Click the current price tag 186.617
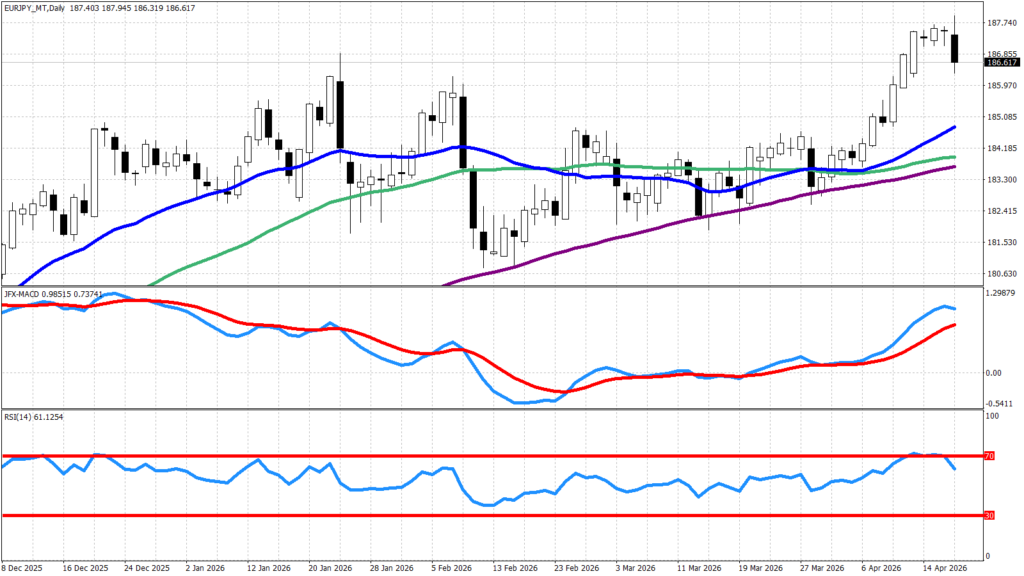This screenshot has width=1024, height=576. (x=1001, y=63)
